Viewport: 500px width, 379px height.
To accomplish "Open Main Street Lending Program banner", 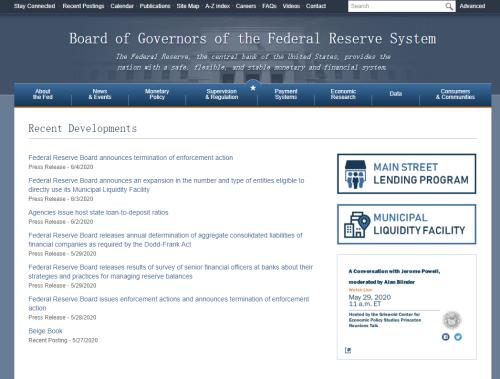I will click(406, 174).
